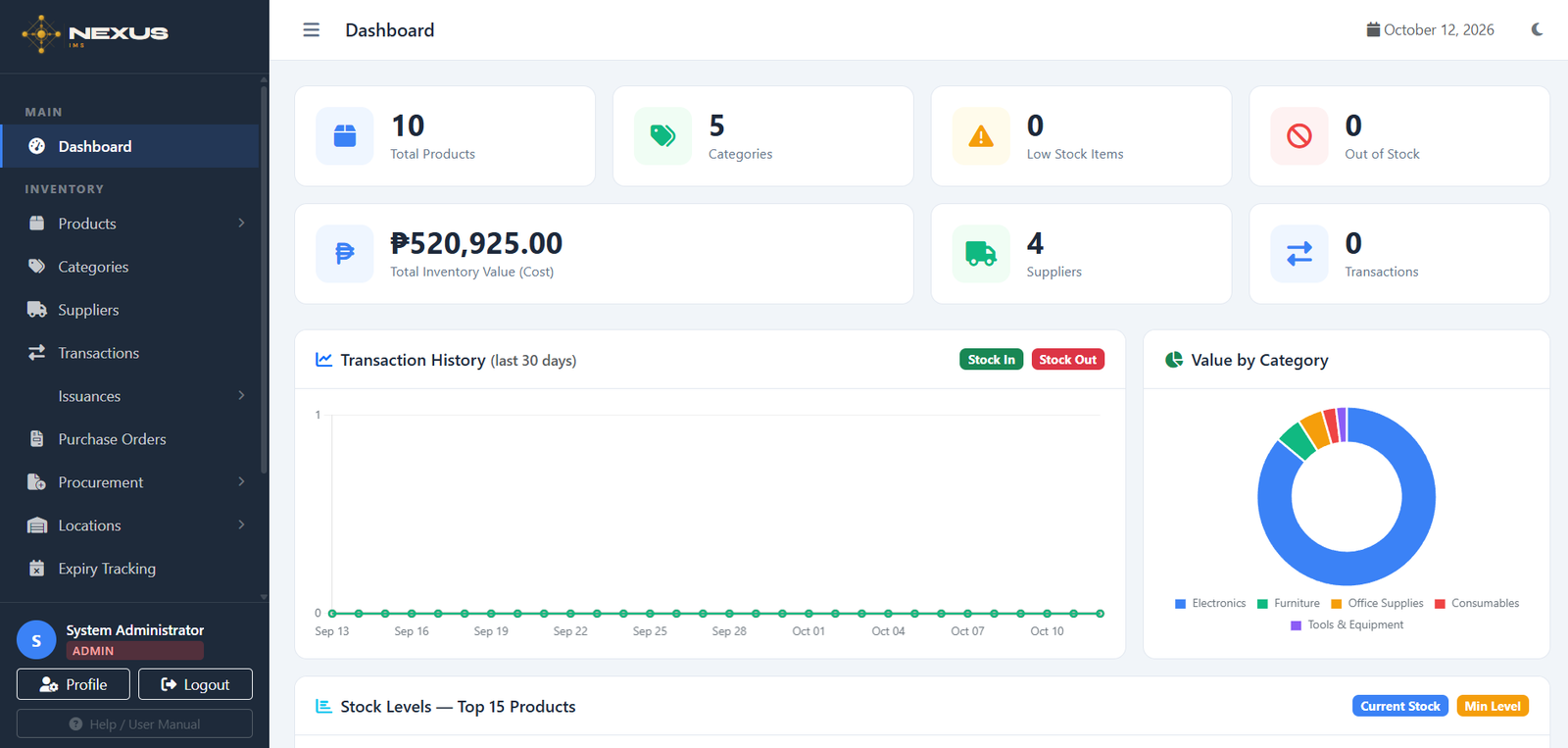
Task: Expand the Locations submenu chevron
Action: tap(241, 525)
